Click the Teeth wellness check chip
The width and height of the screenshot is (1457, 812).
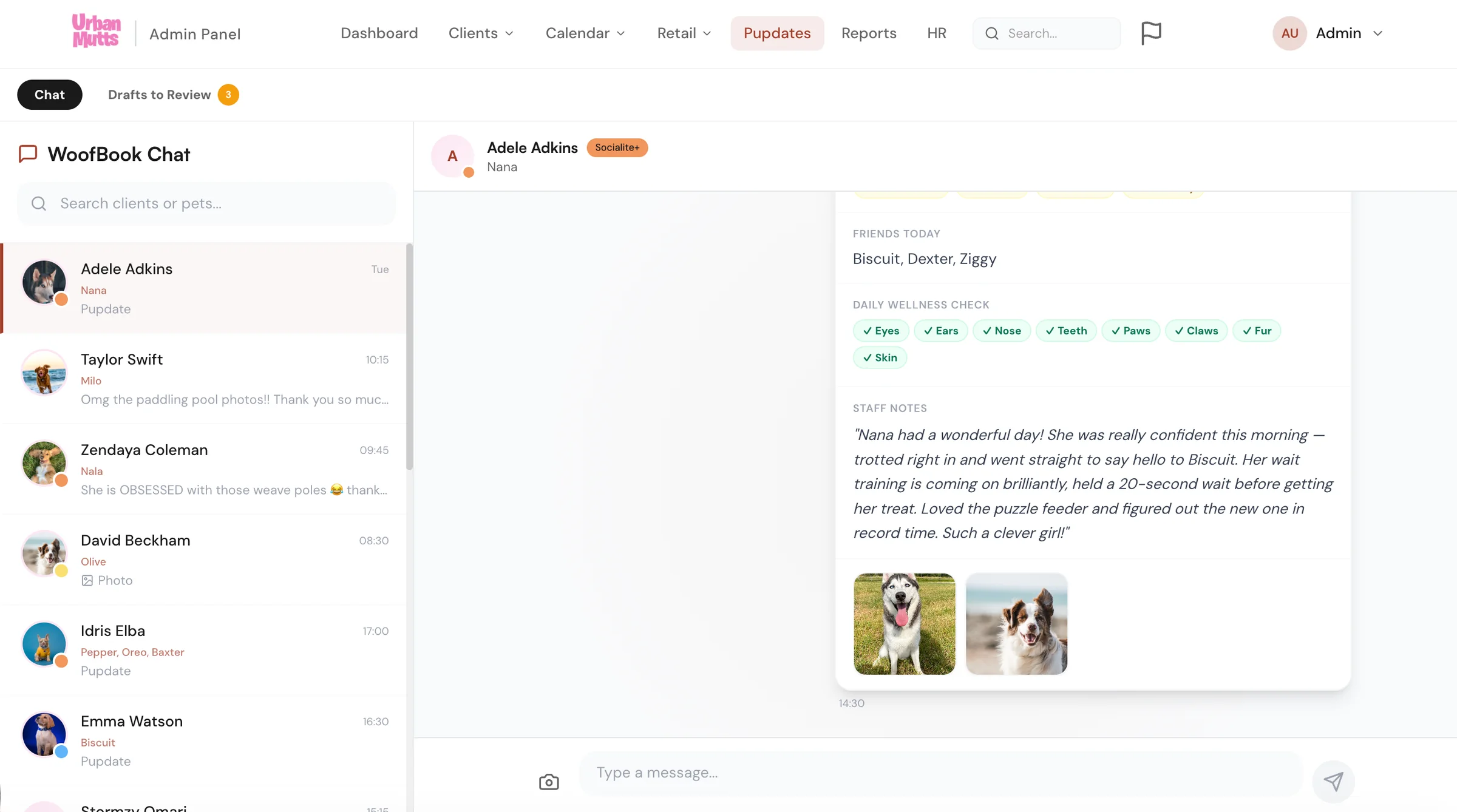1066,331
